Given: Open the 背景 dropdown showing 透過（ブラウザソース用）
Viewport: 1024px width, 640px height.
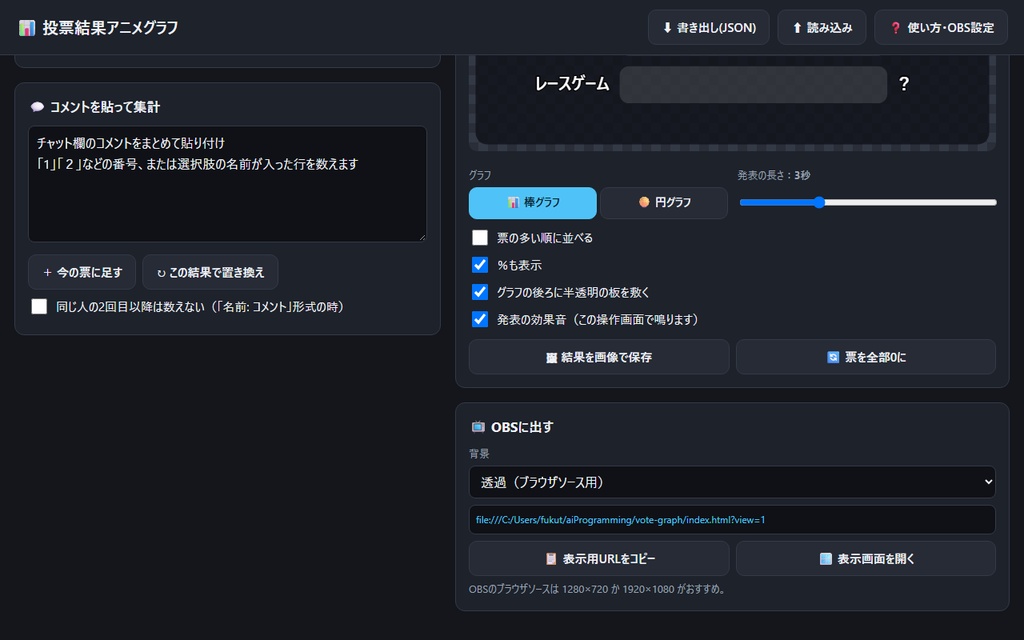Looking at the screenshot, I should pyautogui.click(x=732, y=482).
